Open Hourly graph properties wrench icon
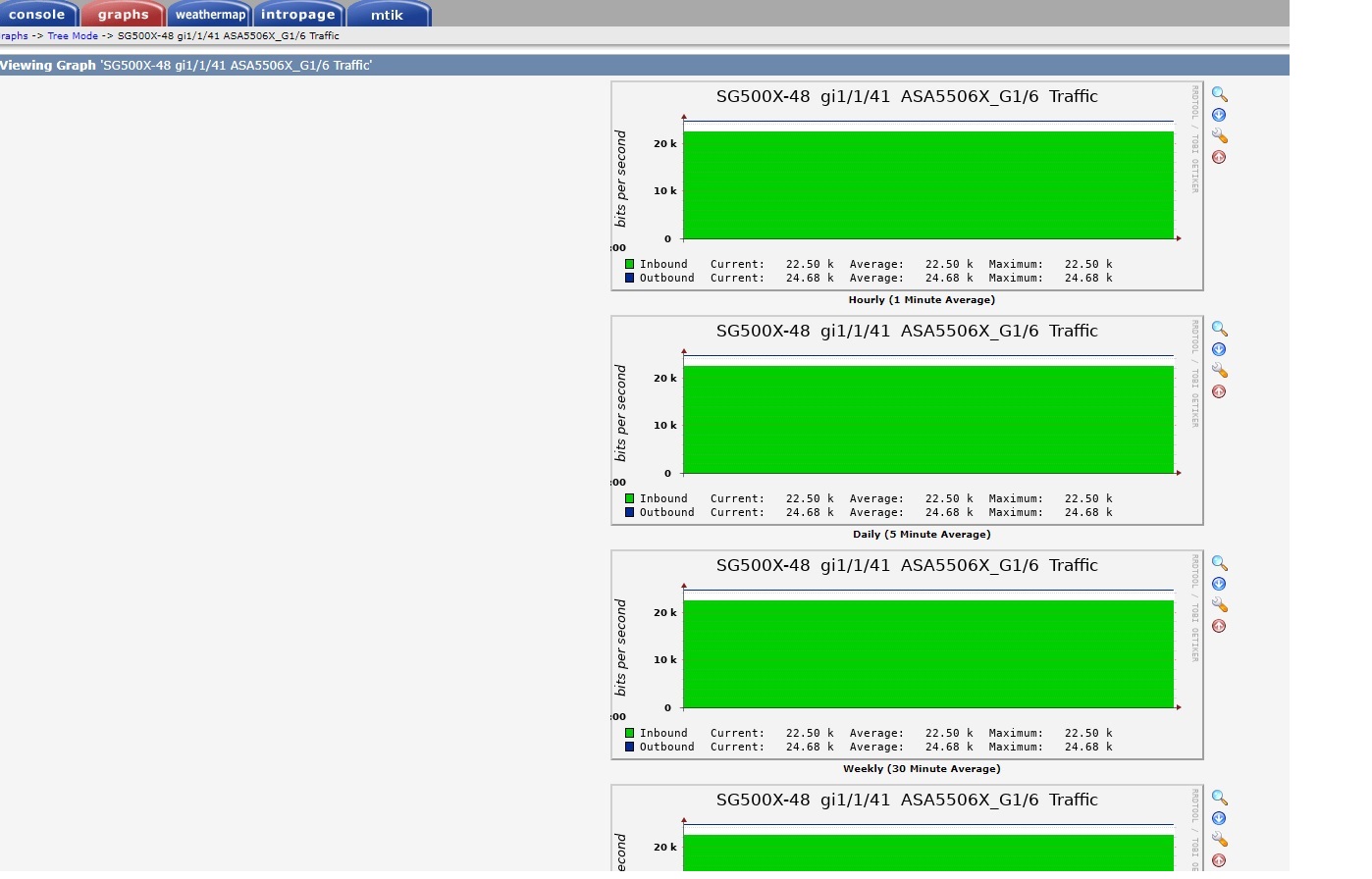Screen dimensions: 1372x879 pyautogui.click(x=1219, y=135)
